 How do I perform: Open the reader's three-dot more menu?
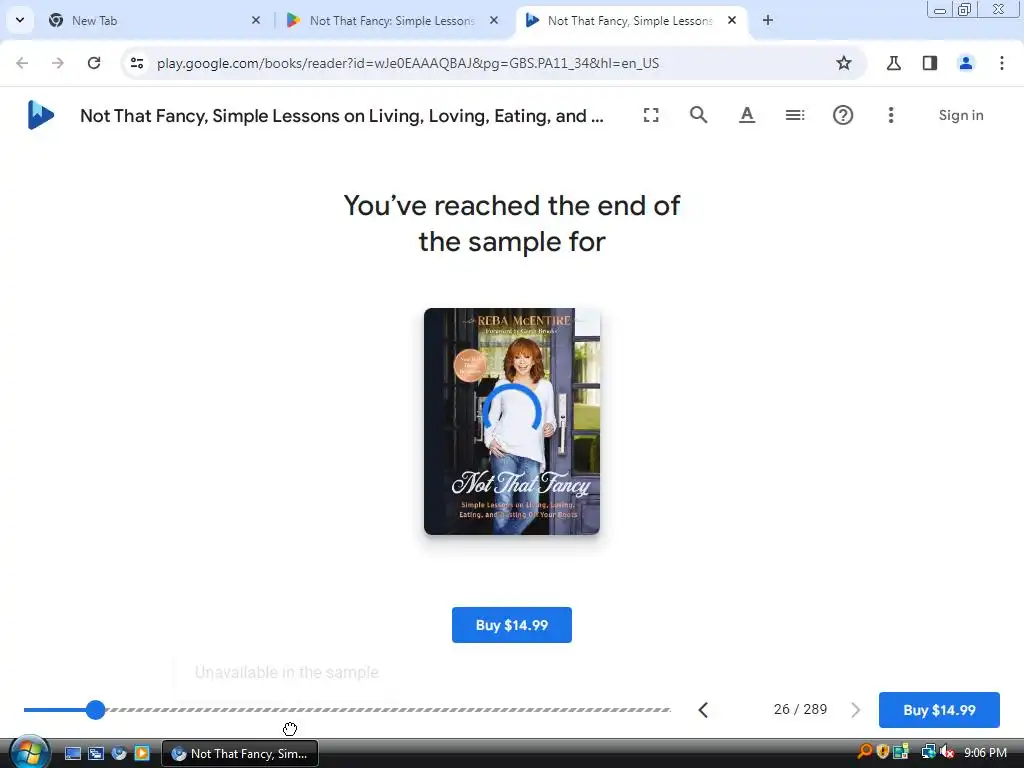click(891, 115)
